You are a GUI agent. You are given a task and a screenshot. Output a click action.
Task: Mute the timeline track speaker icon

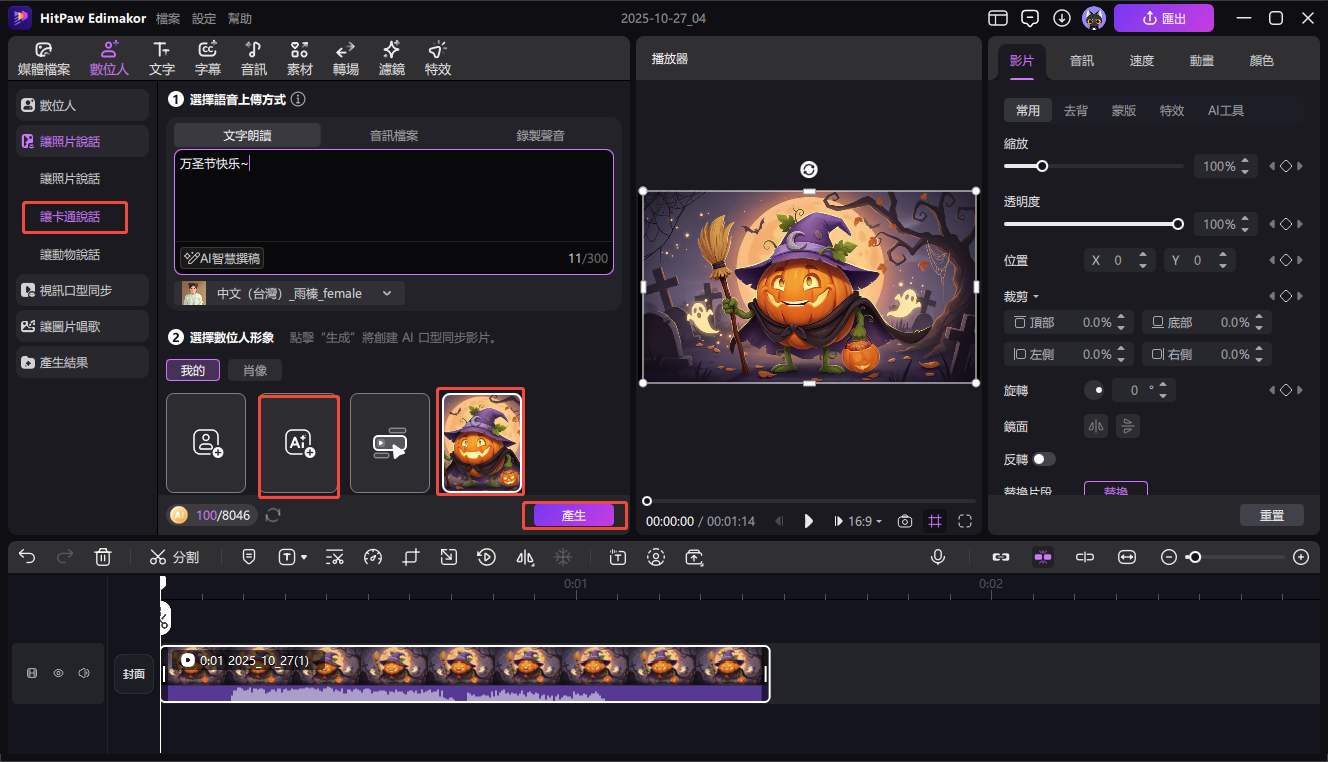tap(84, 674)
